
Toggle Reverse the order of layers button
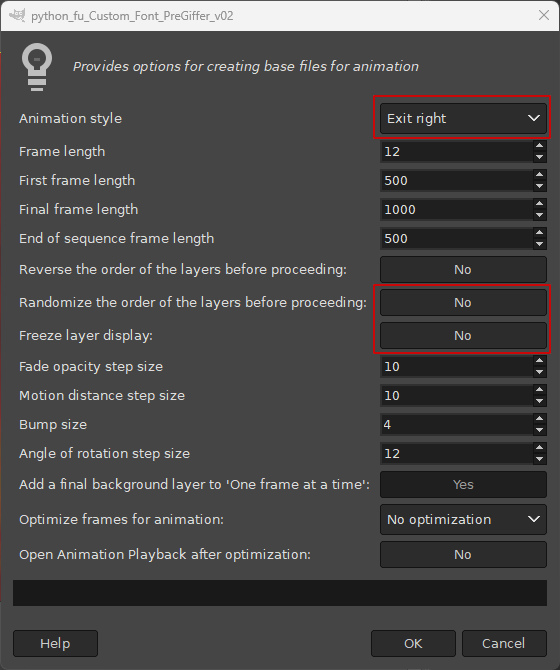[463, 270]
